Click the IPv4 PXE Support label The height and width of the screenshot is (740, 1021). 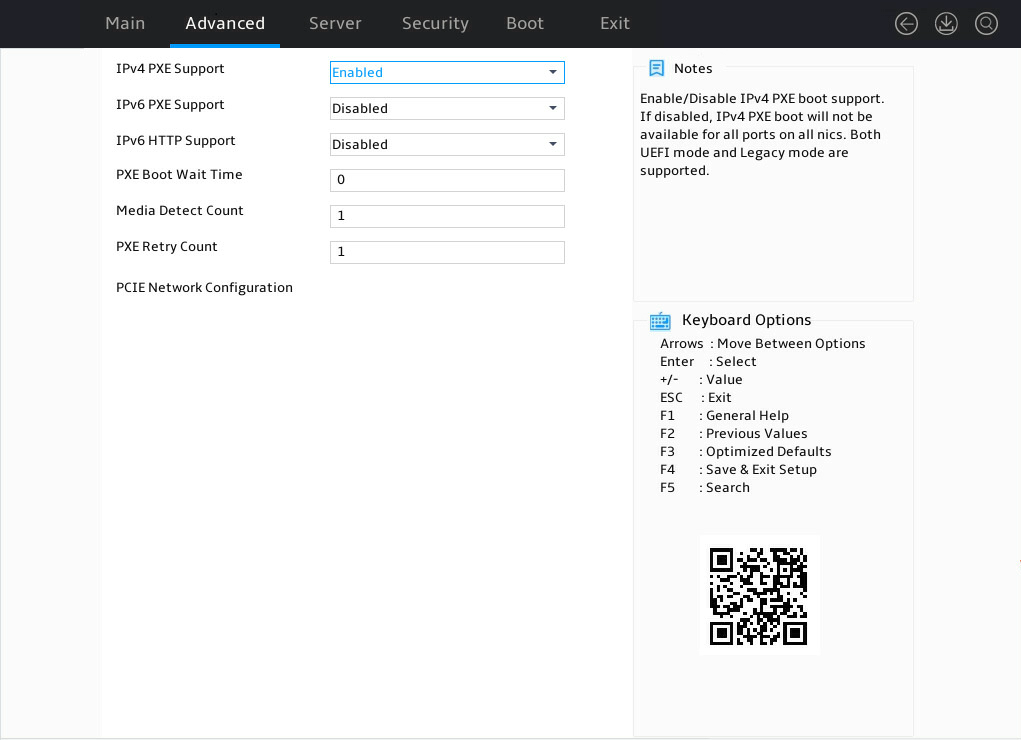[x=170, y=68]
